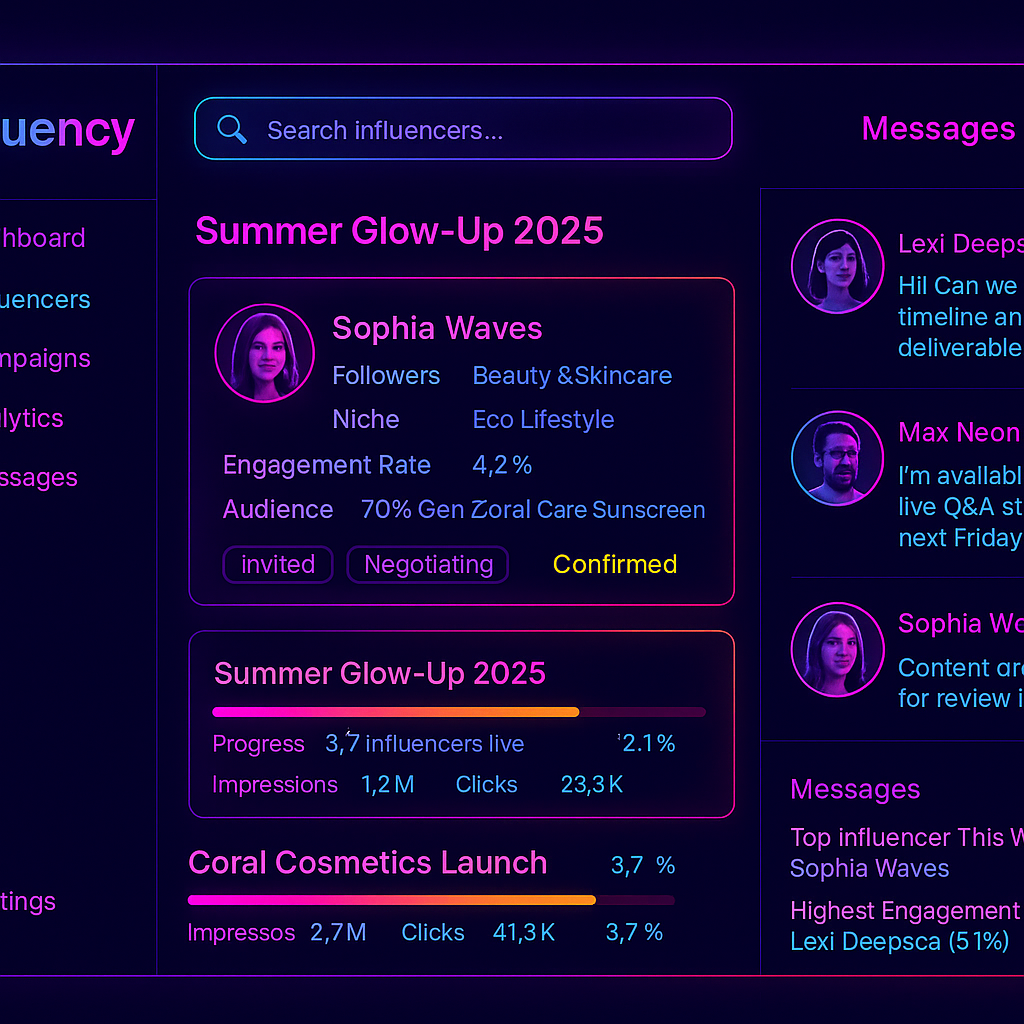
Task: Click Lexi Deepsca highest engagement link
Action: 899,941
